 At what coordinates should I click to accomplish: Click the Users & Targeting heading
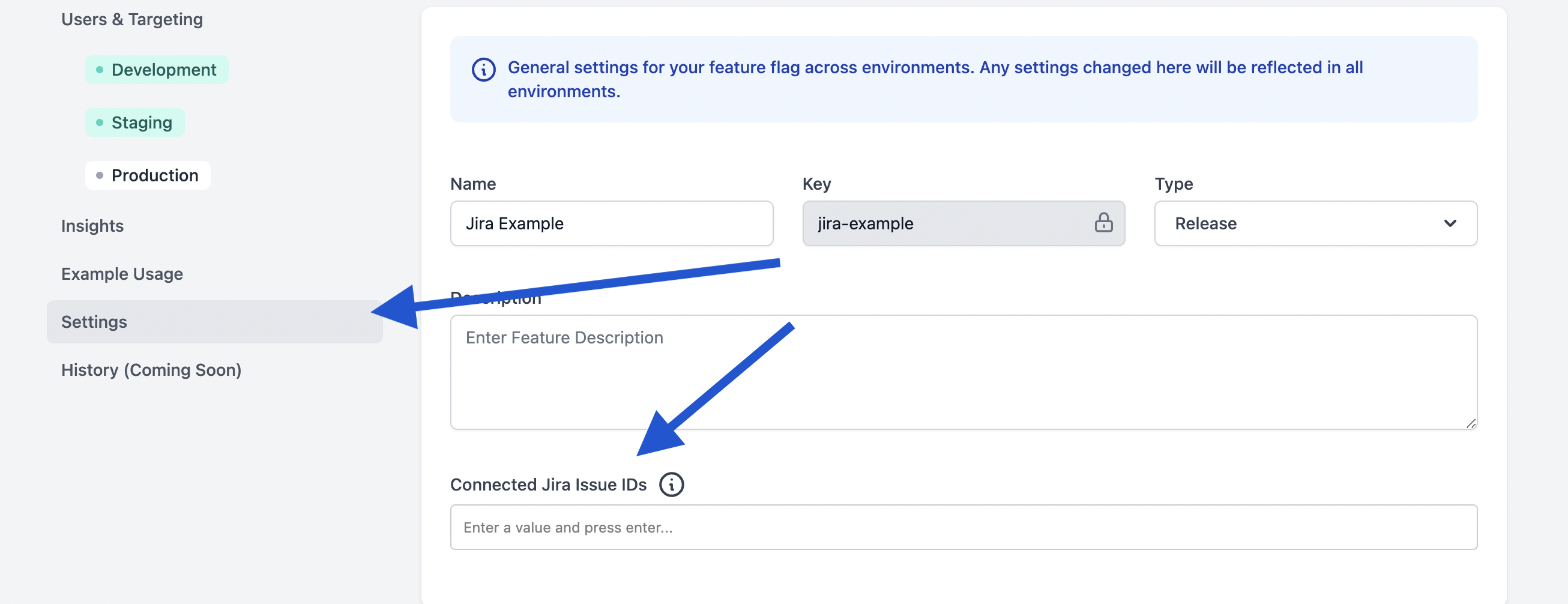131,19
